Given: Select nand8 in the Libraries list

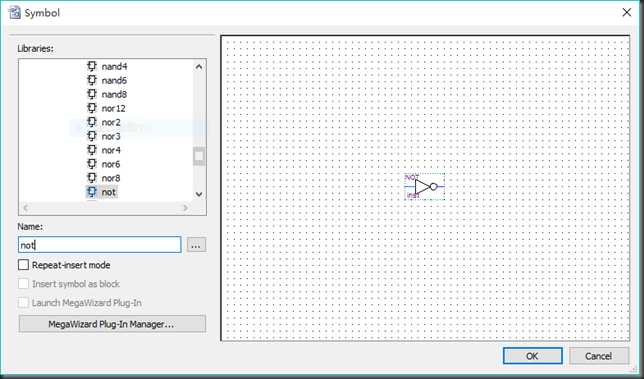Looking at the screenshot, I should (114, 94).
